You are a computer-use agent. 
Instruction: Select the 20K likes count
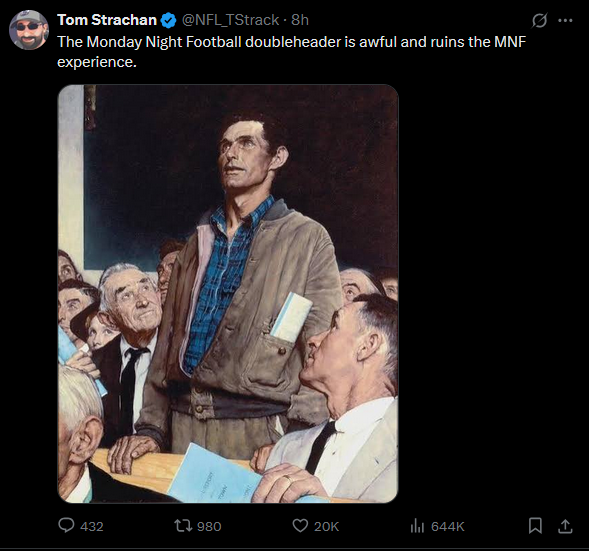[326, 526]
